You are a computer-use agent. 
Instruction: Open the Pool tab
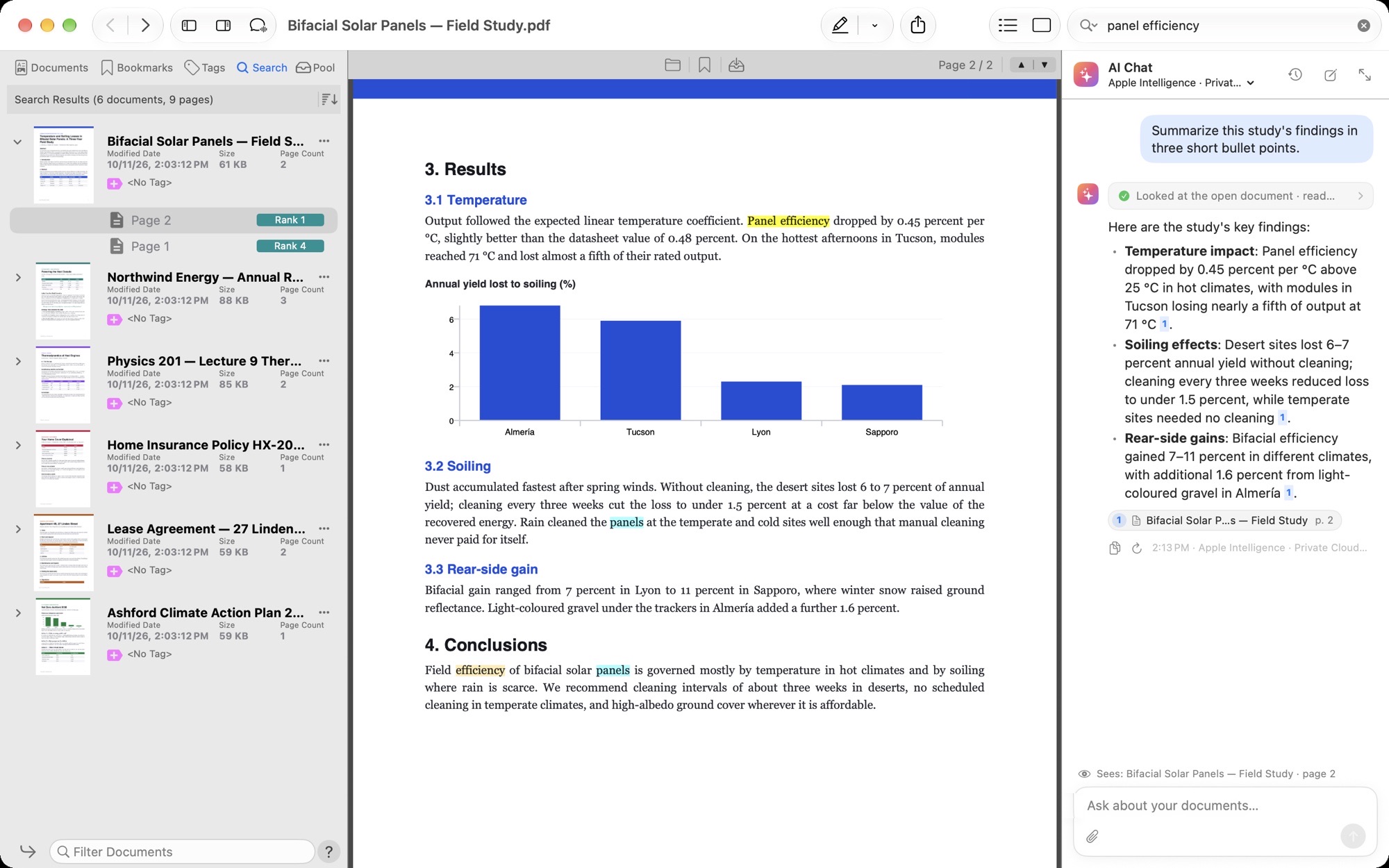[315, 67]
